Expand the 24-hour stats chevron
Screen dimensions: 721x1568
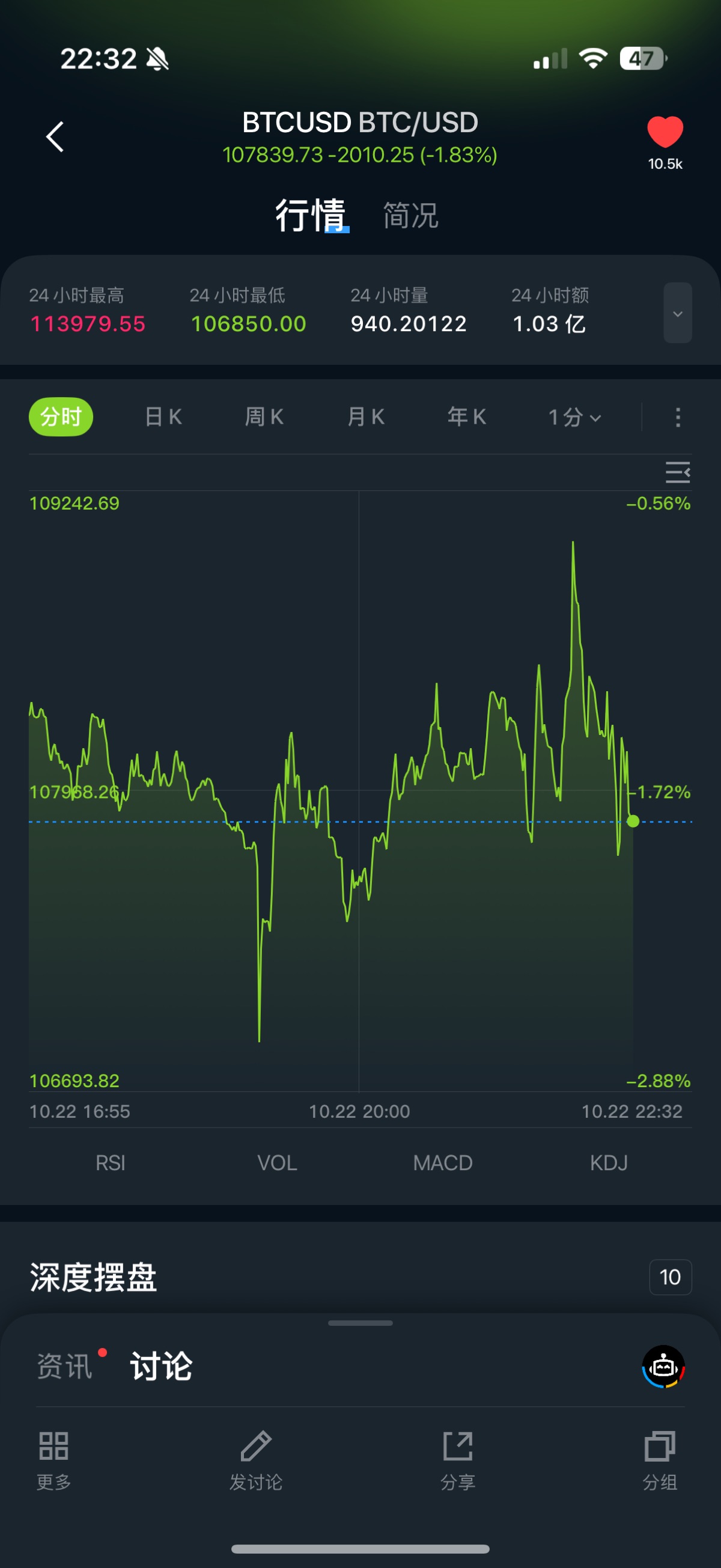[x=677, y=313]
